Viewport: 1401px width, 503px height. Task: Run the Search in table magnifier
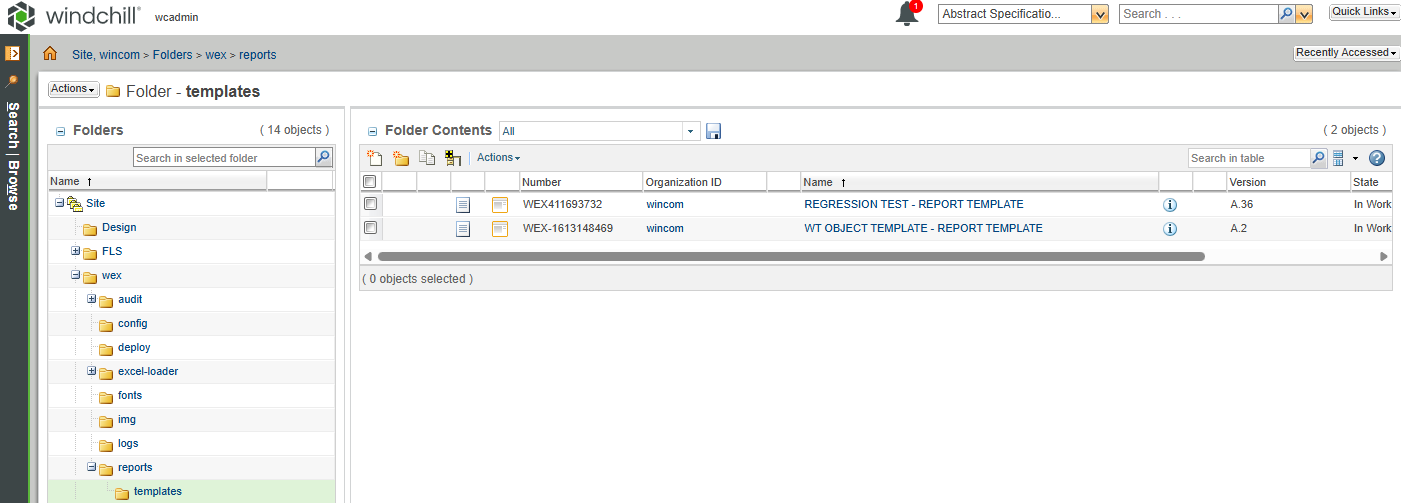(1319, 158)
